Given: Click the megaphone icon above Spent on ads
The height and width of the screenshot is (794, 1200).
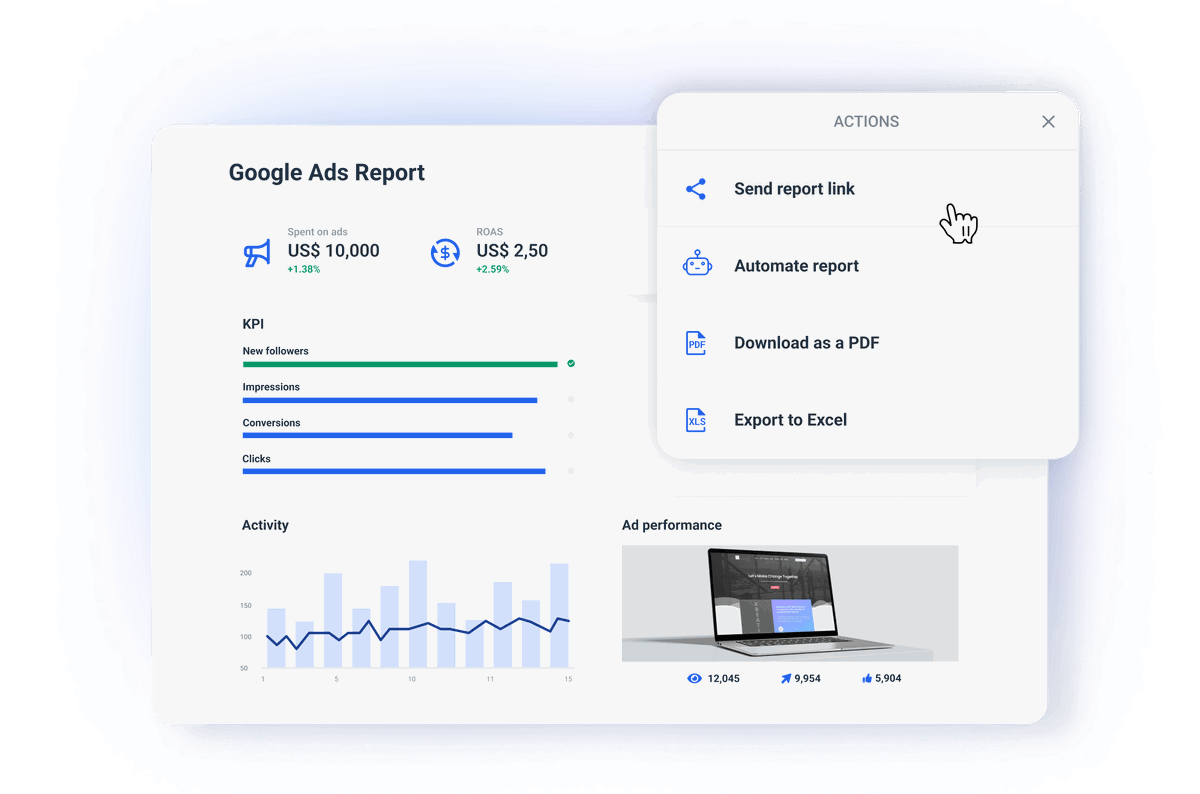Looking at the screenshot, I should [256, 252].
